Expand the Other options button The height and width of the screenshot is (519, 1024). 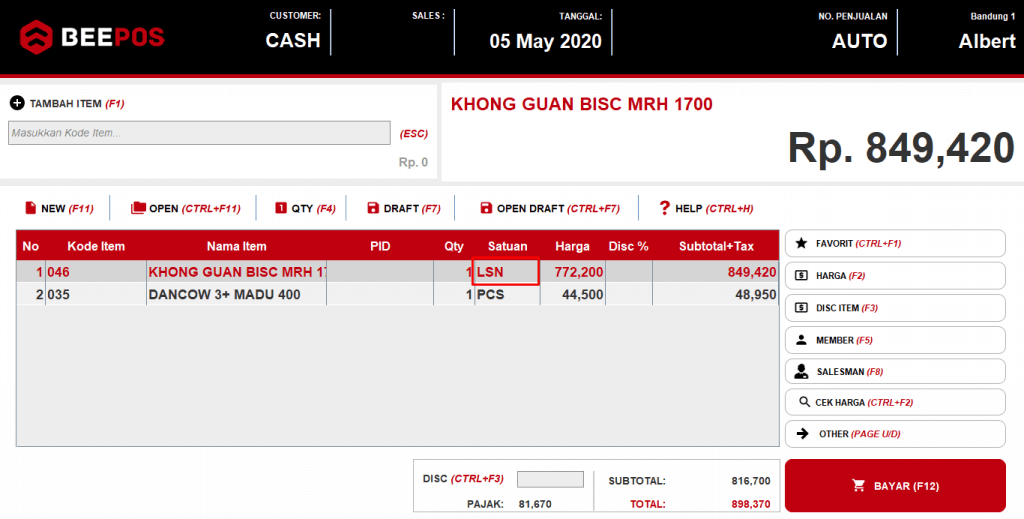(x=894, y=434)
